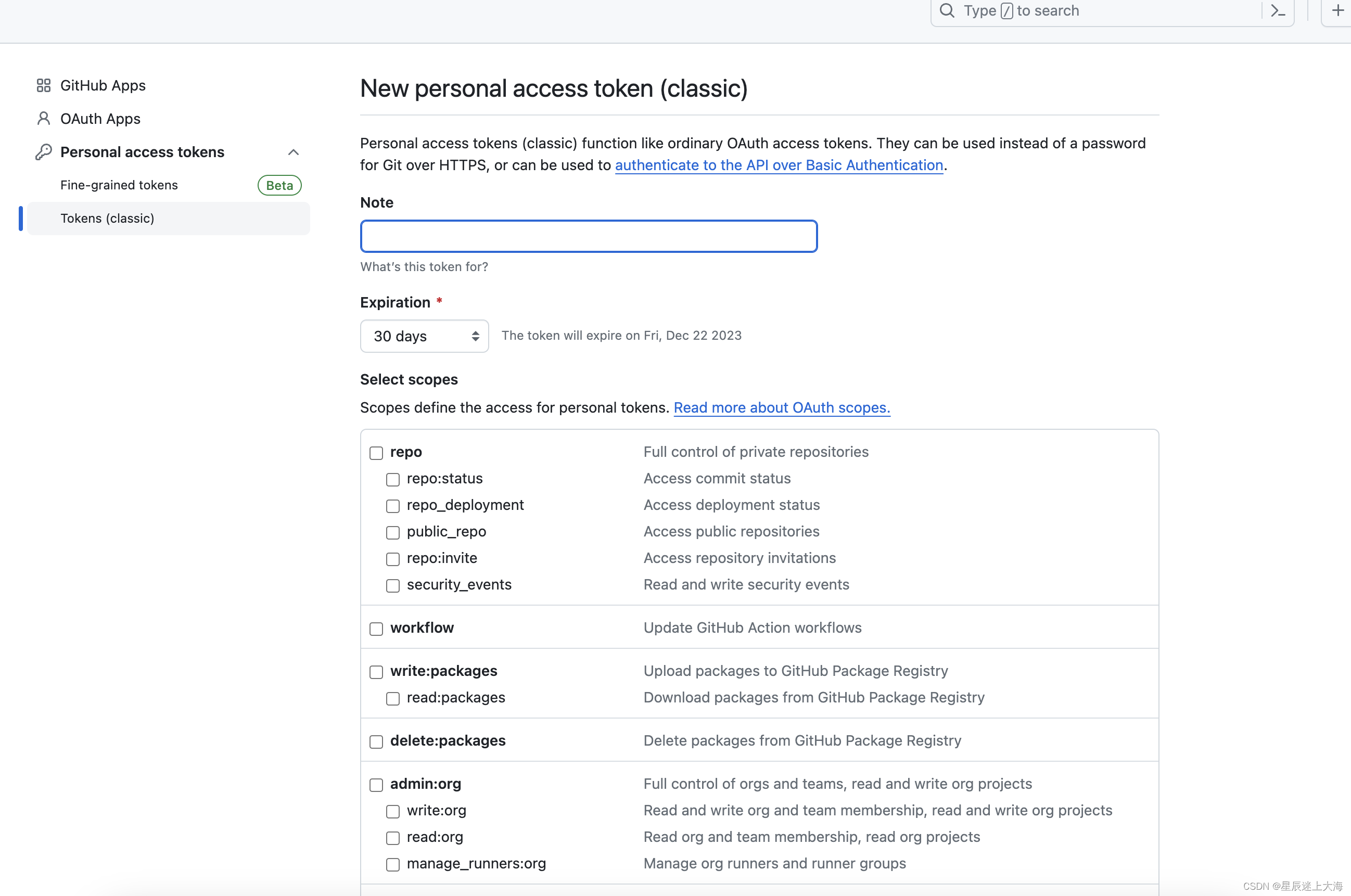Image resolution: width=1351 pixels, height=896 pixels.
Task: Focus the Note text field
Action: pyautogui.click(x=589, y=236)
